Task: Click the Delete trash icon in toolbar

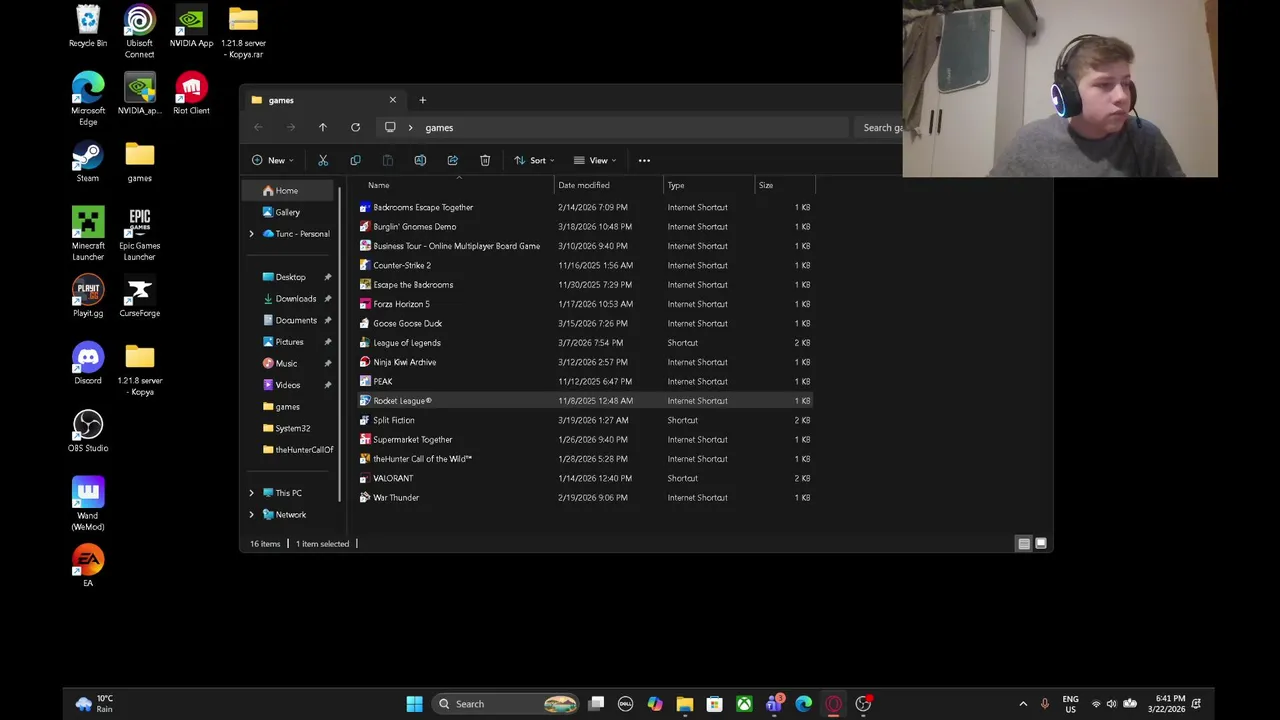Action: [x=485, y=160]
